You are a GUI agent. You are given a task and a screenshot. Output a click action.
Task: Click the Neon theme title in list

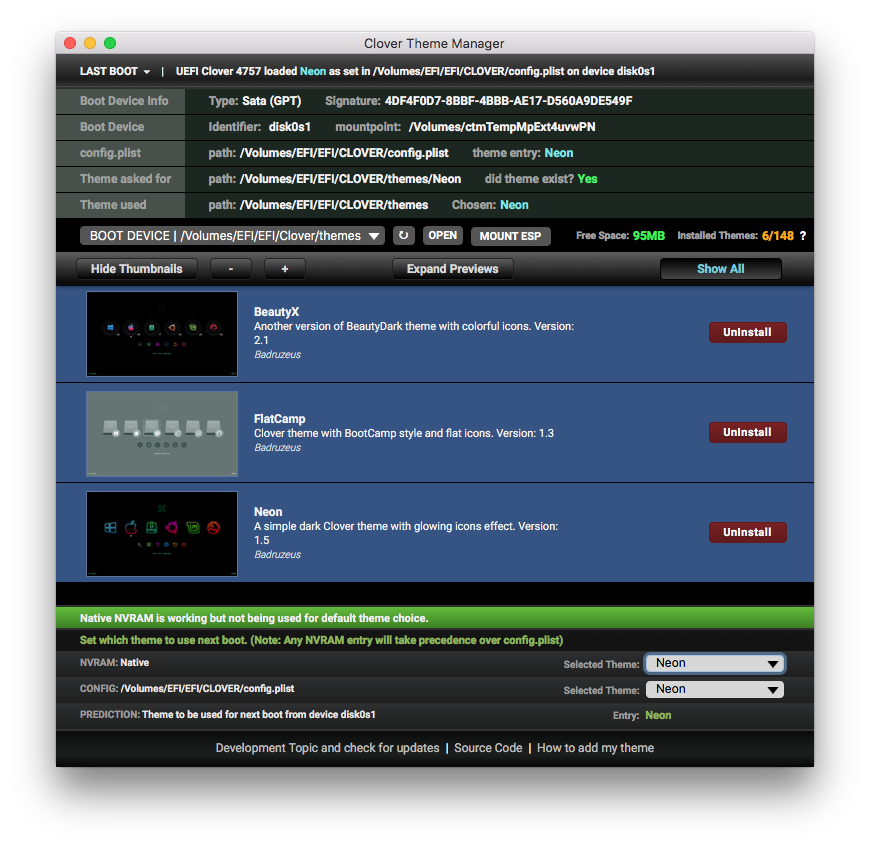[268, 512]
